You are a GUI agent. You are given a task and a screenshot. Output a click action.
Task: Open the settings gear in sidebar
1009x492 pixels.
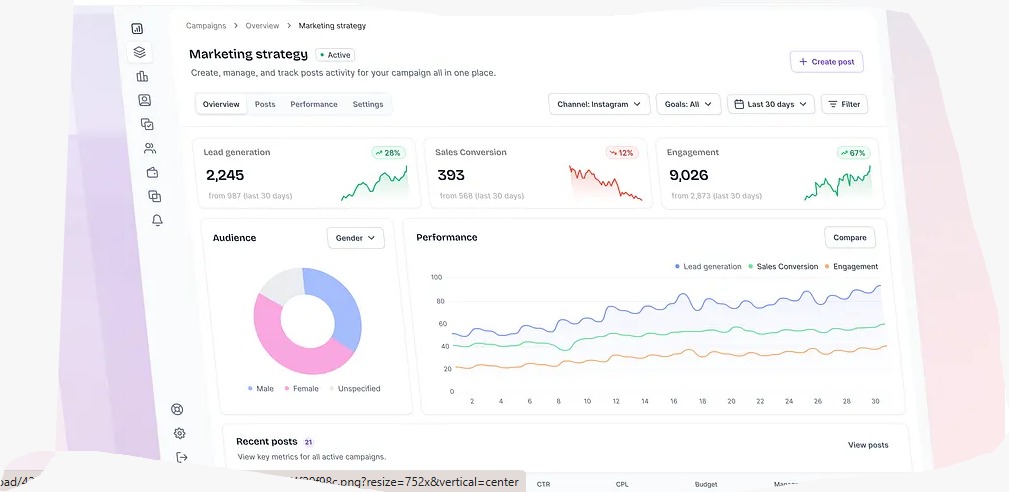(180, 433)
